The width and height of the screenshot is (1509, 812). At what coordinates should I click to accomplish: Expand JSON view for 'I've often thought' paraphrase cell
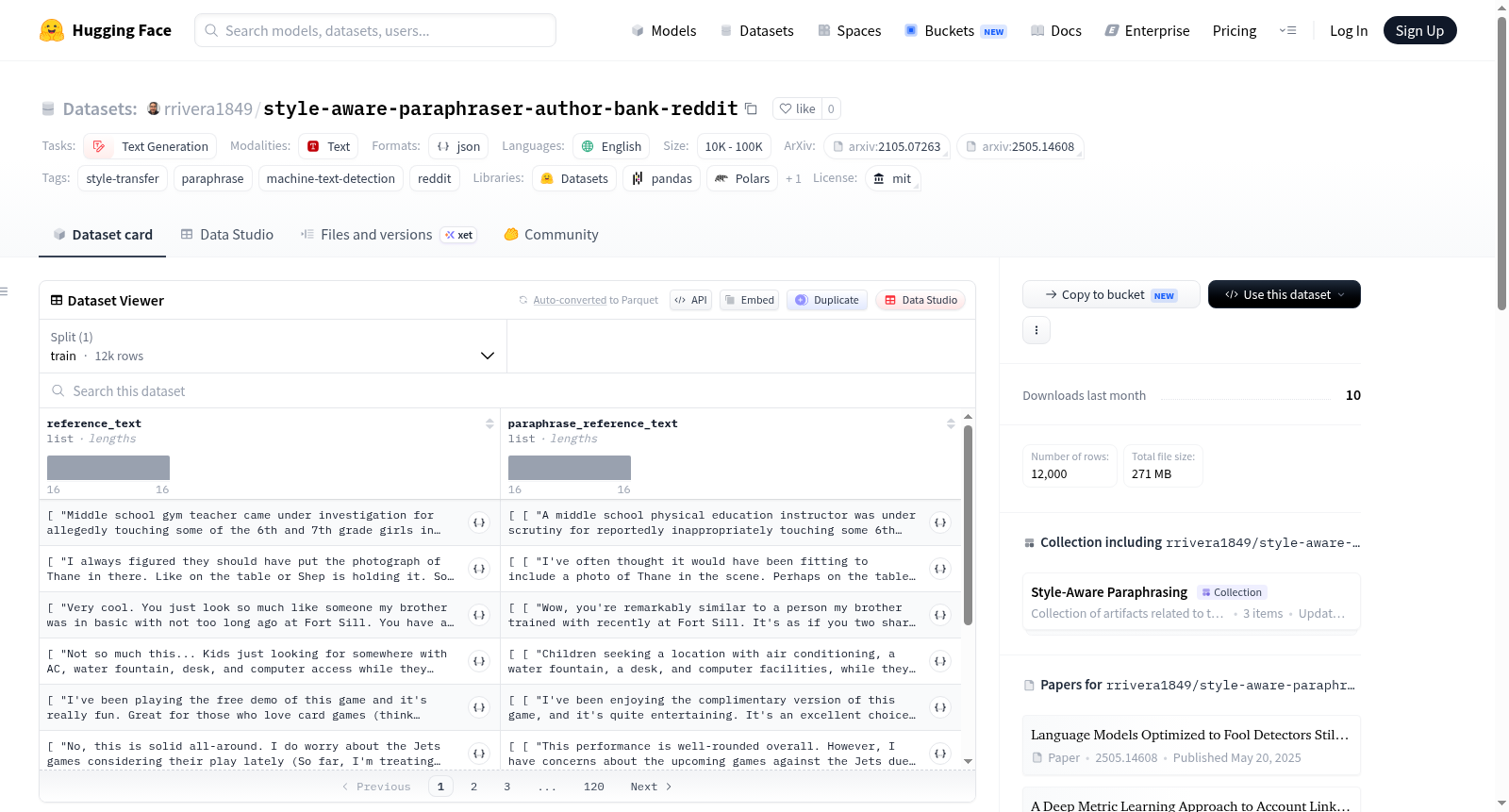pos(940,569)
